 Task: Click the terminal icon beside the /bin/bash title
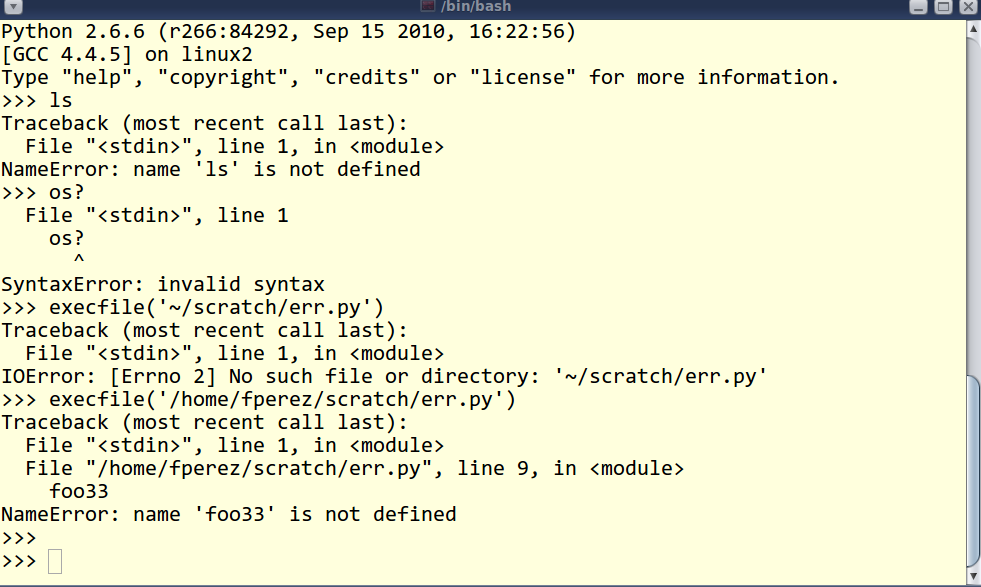pyautogui.click(x=428, y=6)
